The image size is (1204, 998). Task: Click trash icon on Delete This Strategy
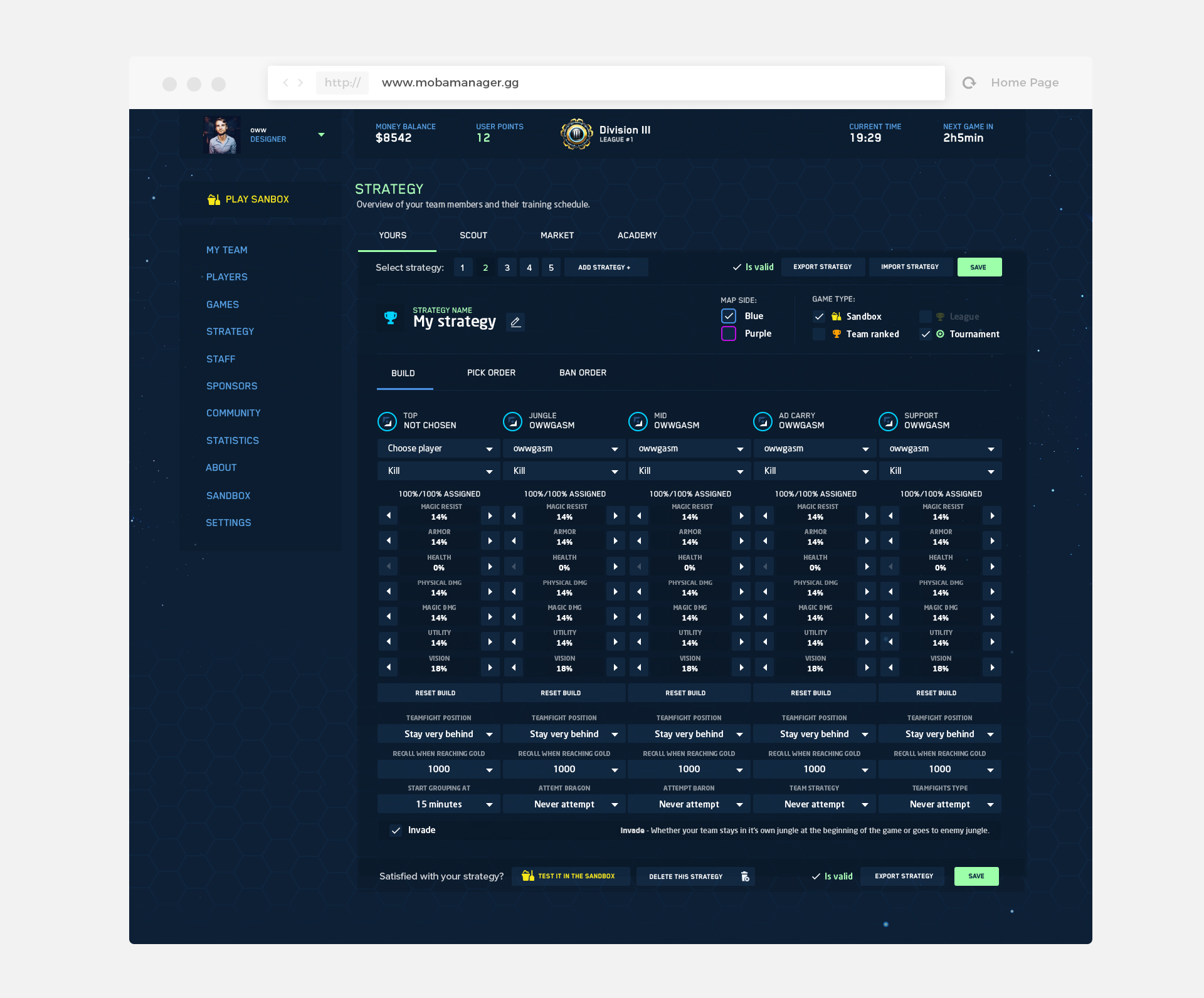pyautogui.click(x=745, y=876)
